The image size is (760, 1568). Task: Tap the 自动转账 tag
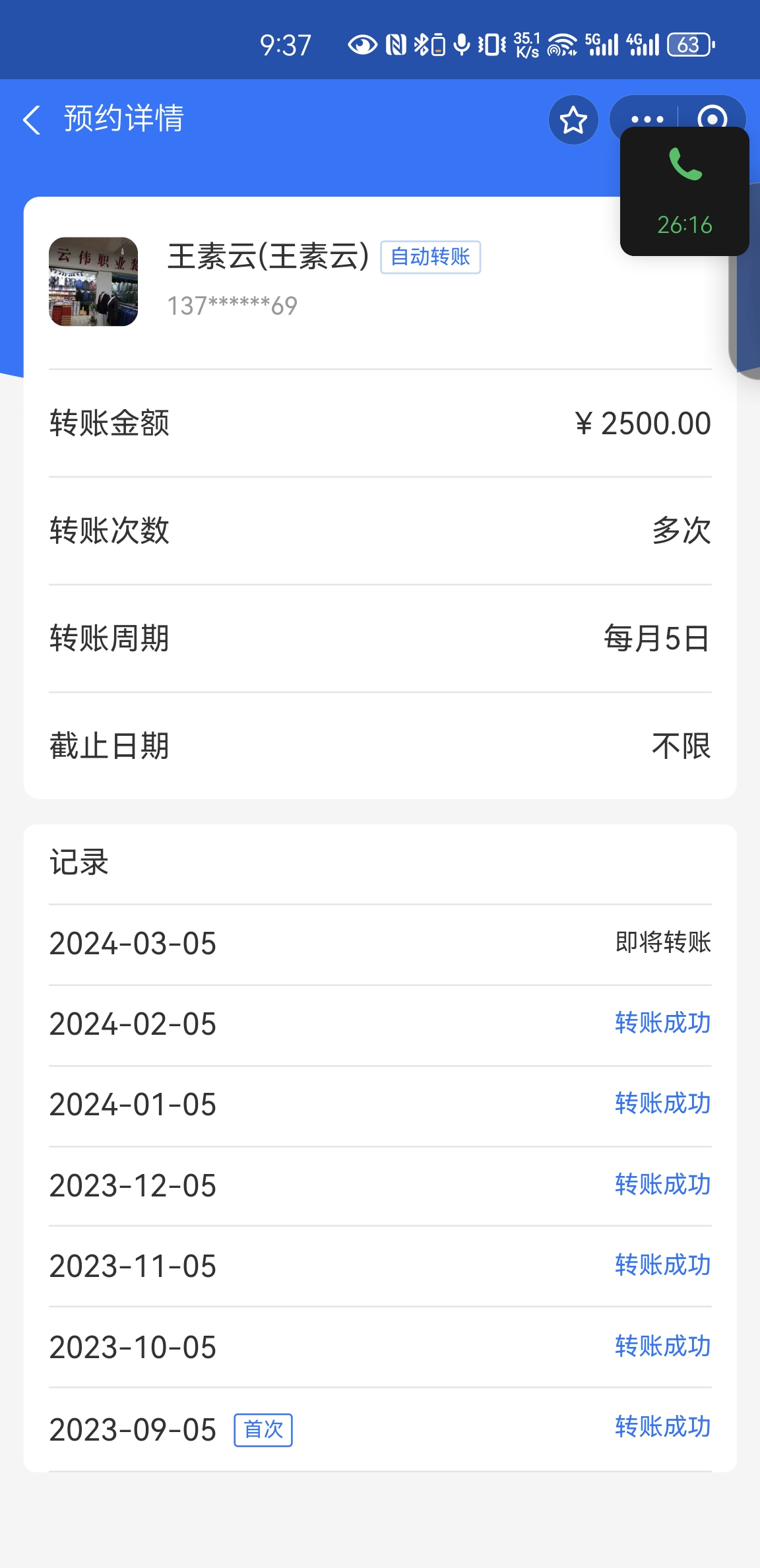click(x=430, y=257)
